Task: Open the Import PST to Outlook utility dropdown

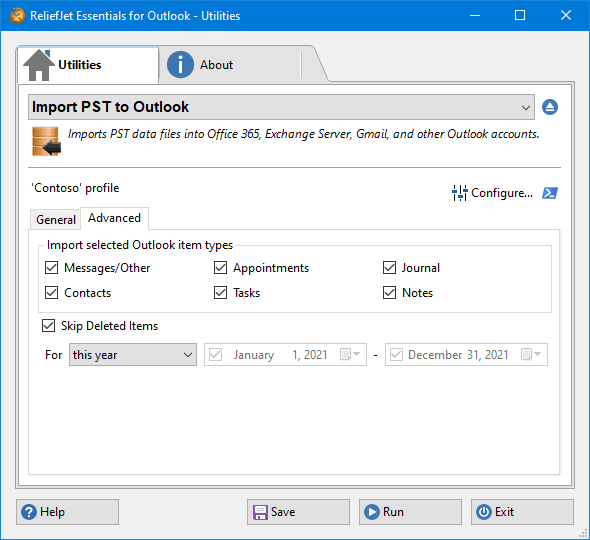Action: 281,107
